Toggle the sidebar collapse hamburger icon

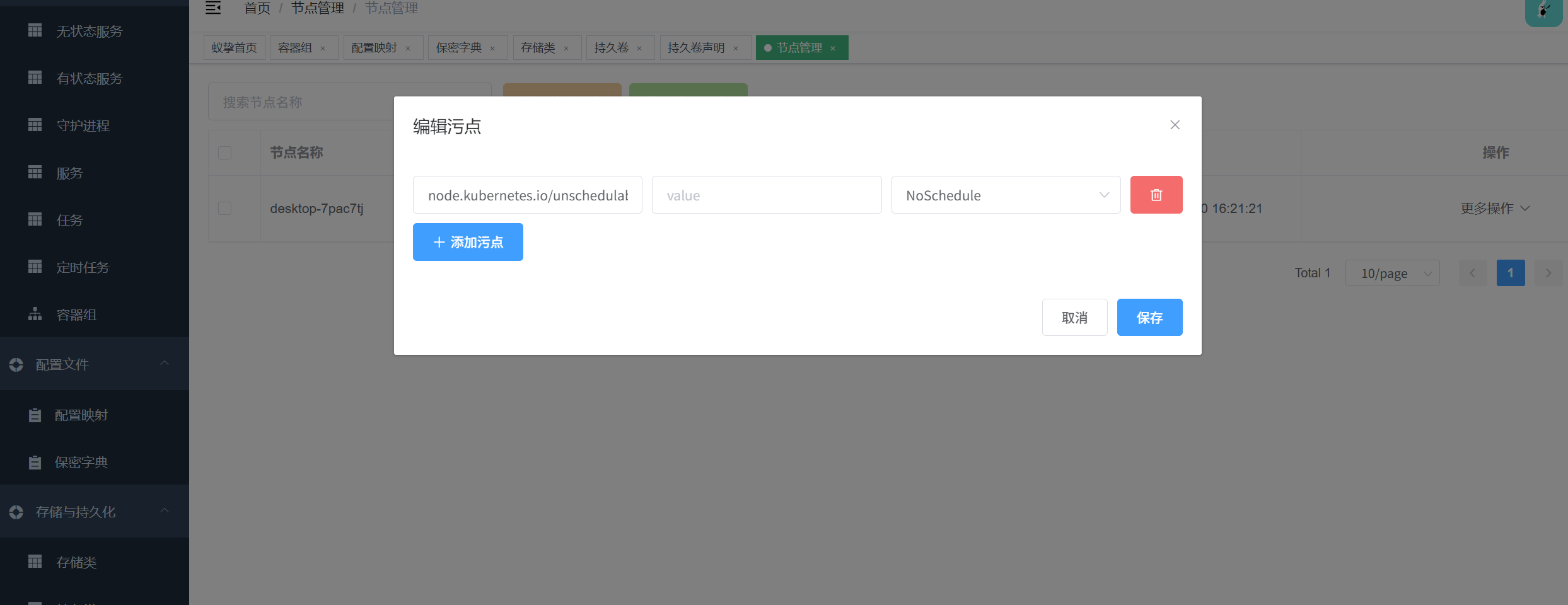[x=213, y=8]
